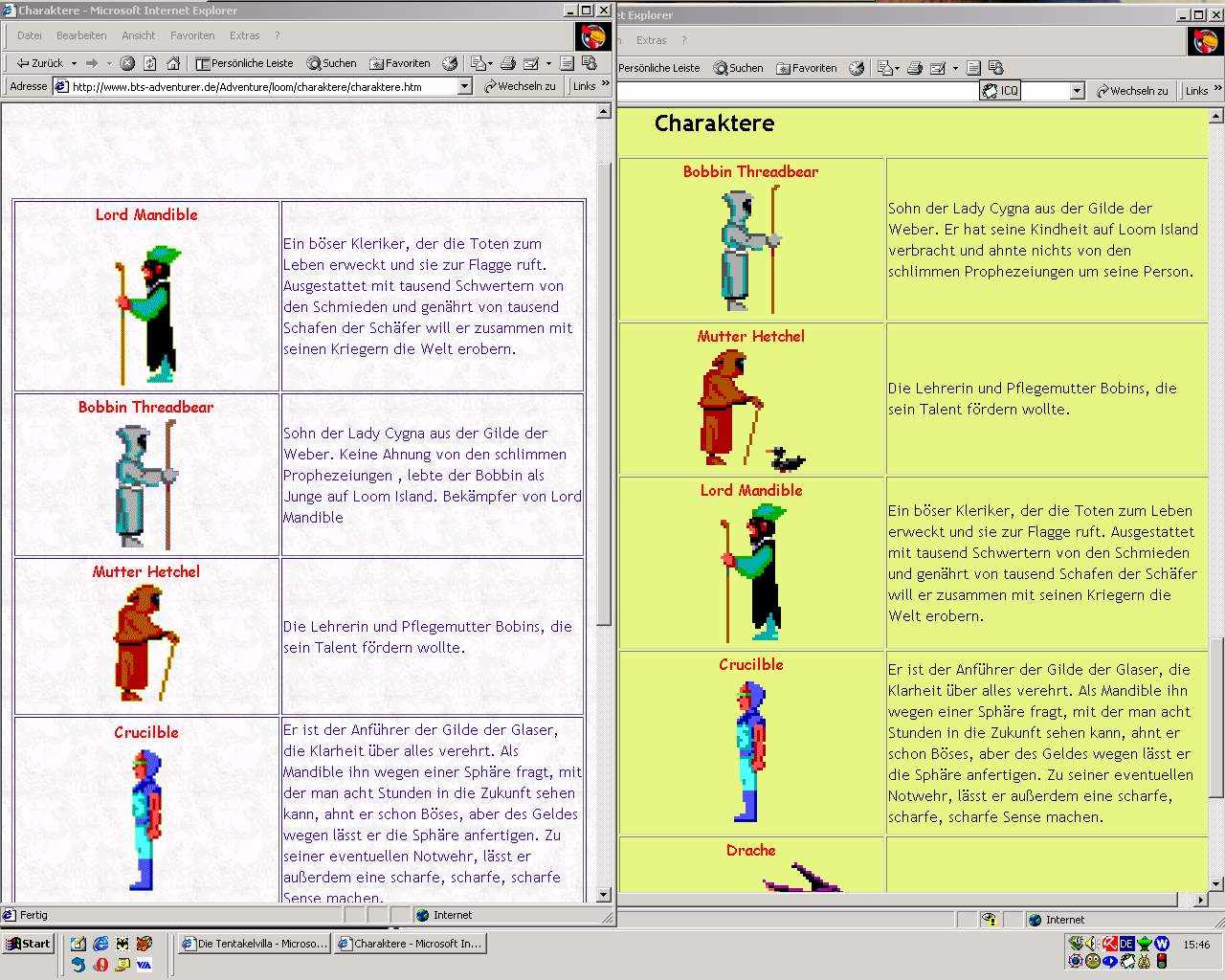Open the Windows Start button

(28, 944)
